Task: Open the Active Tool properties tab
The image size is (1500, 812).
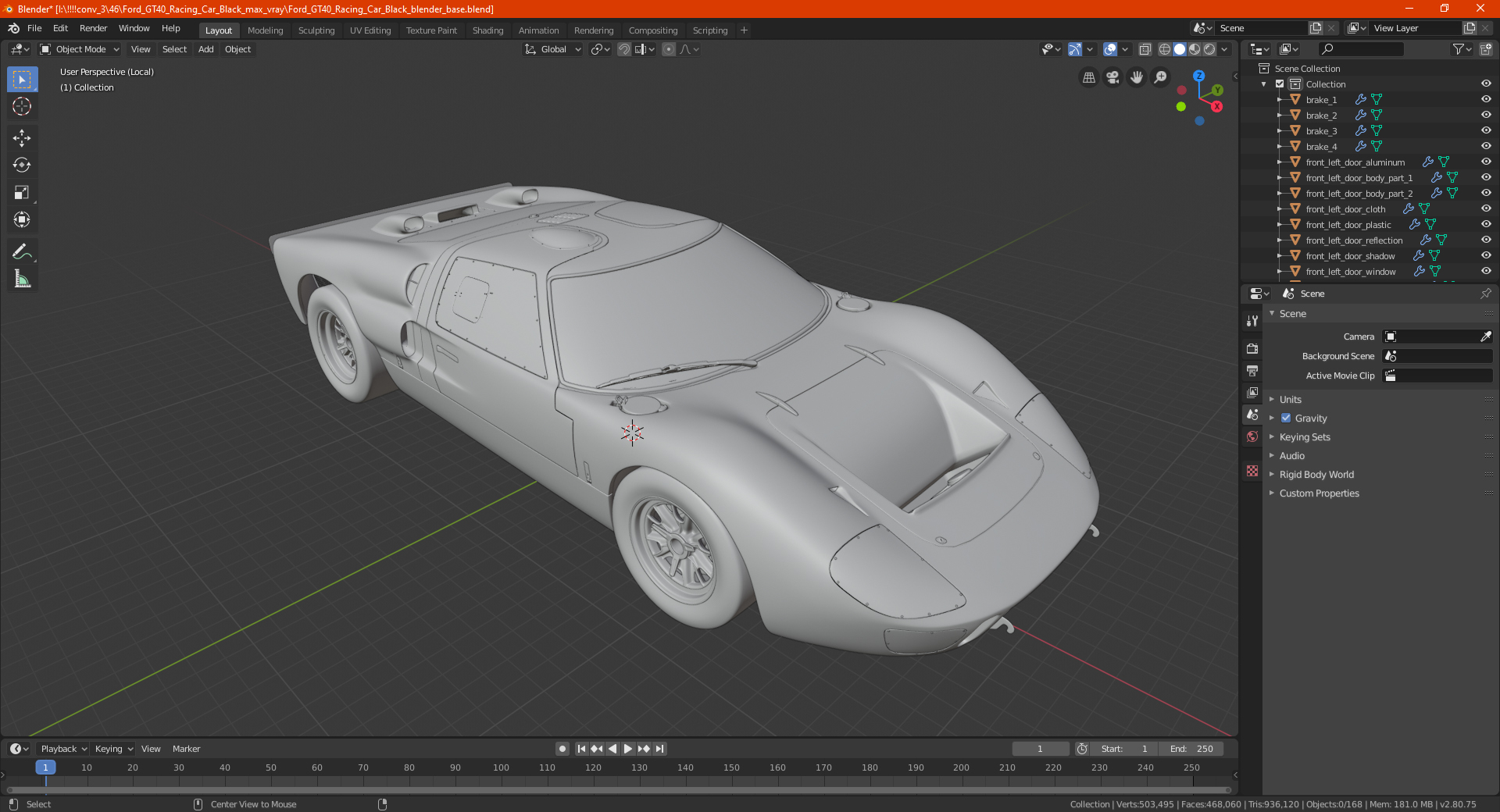Action: (1252, 320)
